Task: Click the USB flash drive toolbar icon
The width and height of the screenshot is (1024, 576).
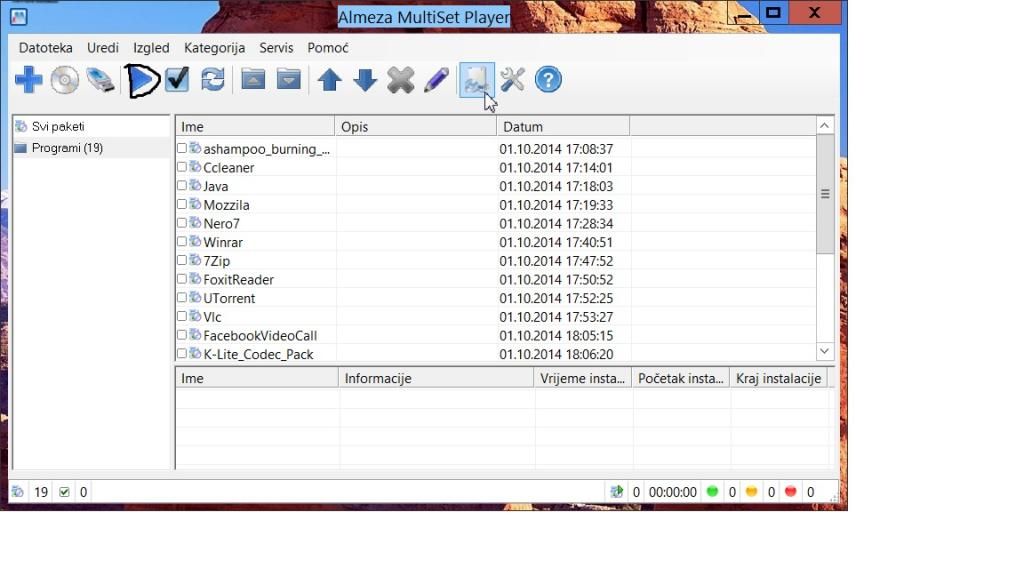Action: [x=100, y=80]
